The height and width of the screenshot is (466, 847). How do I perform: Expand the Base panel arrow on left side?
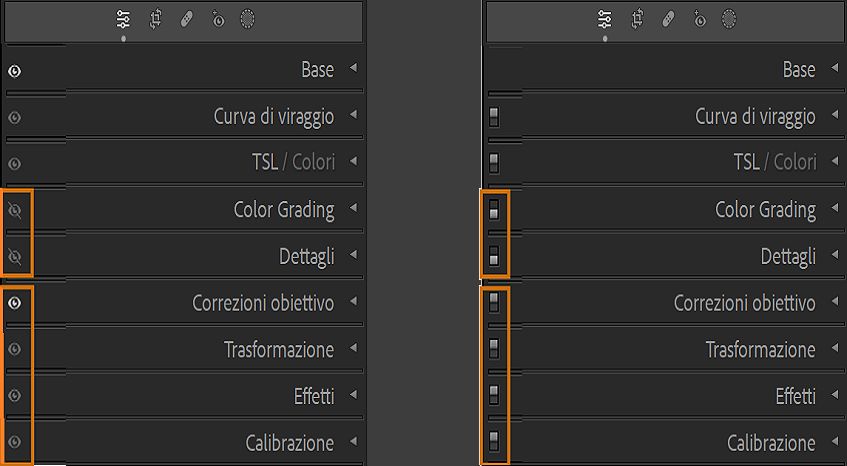pyautogui.click(x=353, y=69)
